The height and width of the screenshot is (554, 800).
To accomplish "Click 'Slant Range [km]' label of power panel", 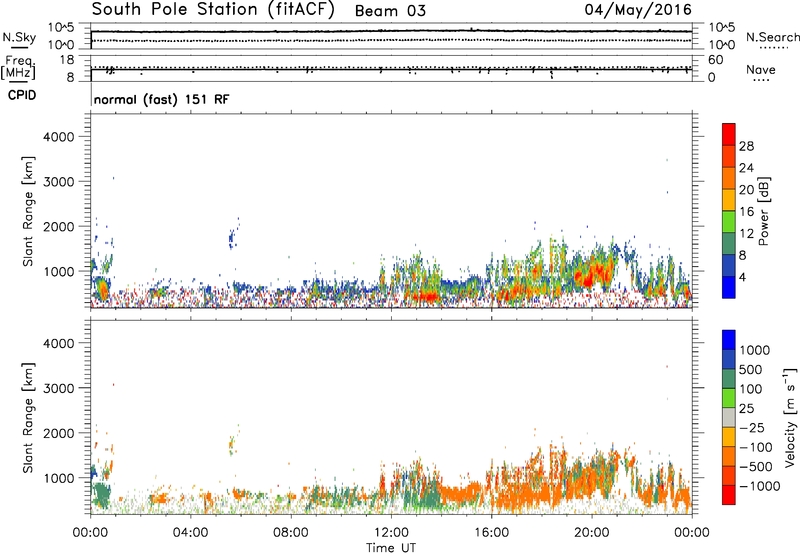I will point(28,211).
